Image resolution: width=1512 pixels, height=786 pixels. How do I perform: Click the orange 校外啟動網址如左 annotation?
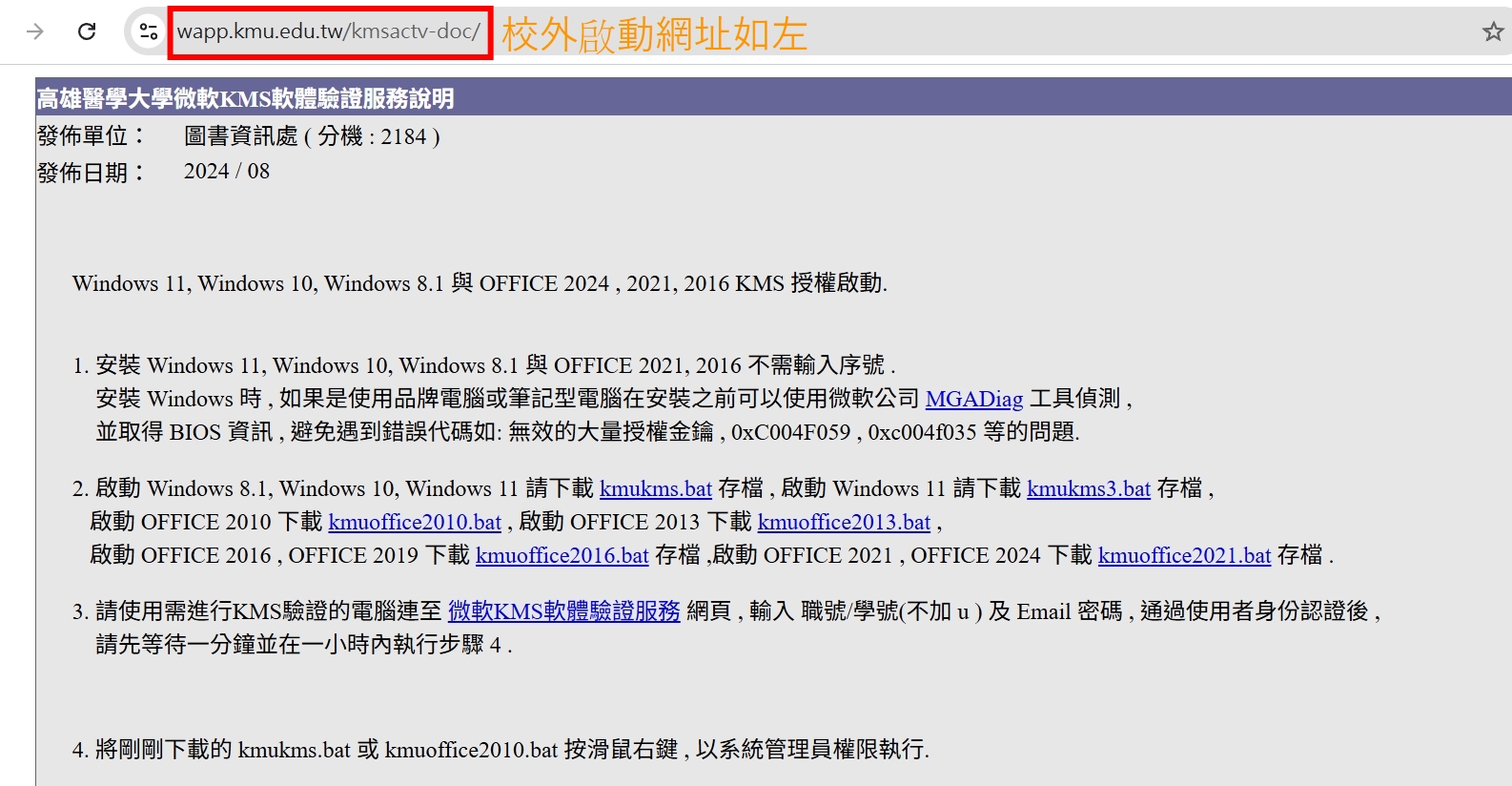(x=654, y=35)
